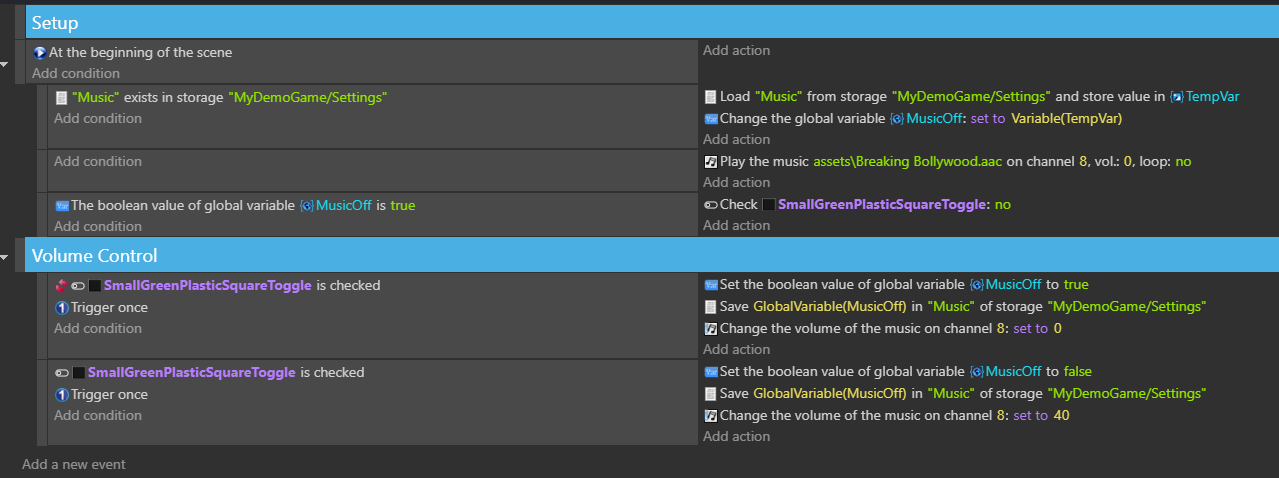
Task: Click the music note icon on Play the music action
Action: [x=711, y=161]
